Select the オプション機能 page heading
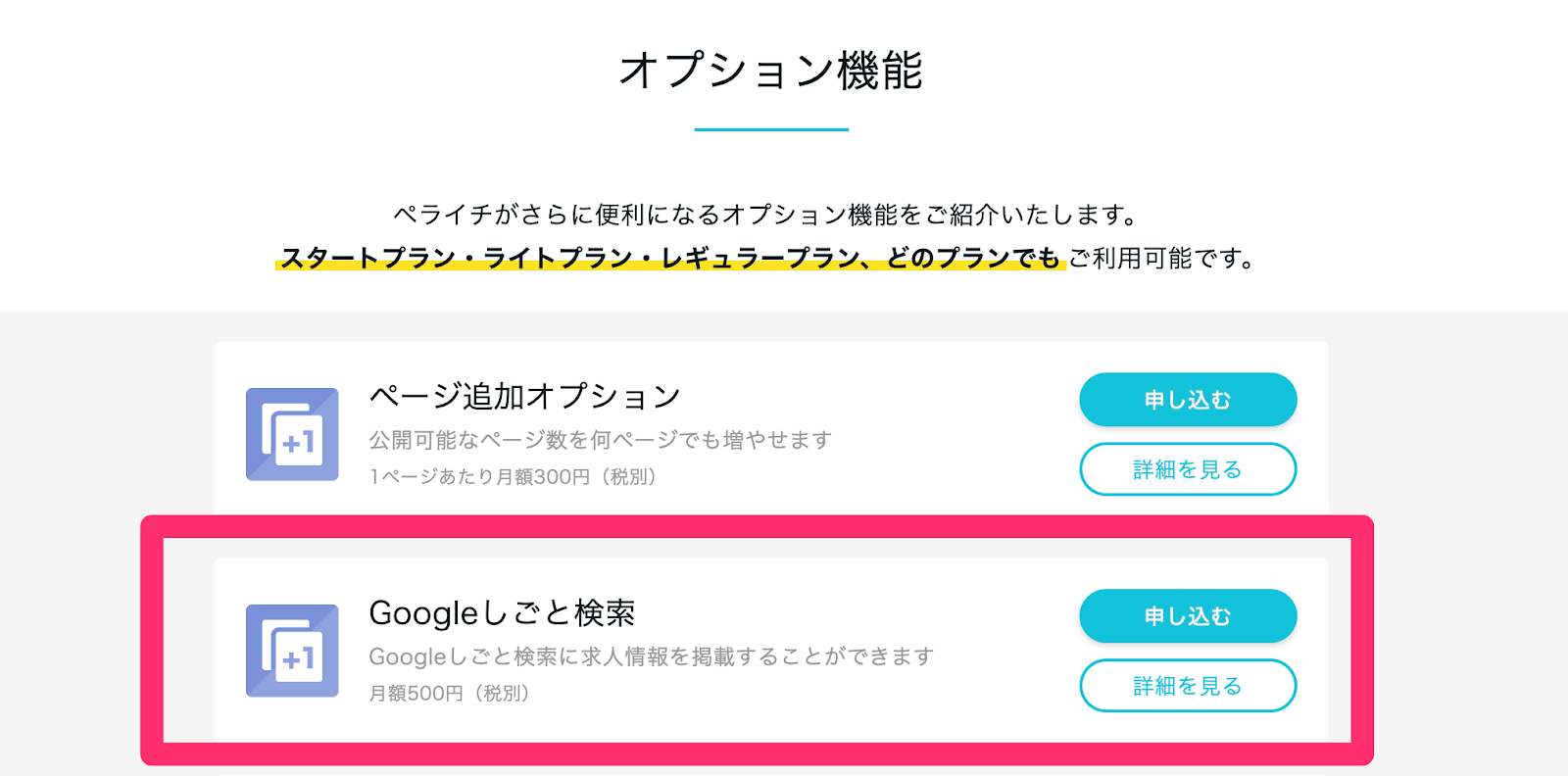 point(771,71)
